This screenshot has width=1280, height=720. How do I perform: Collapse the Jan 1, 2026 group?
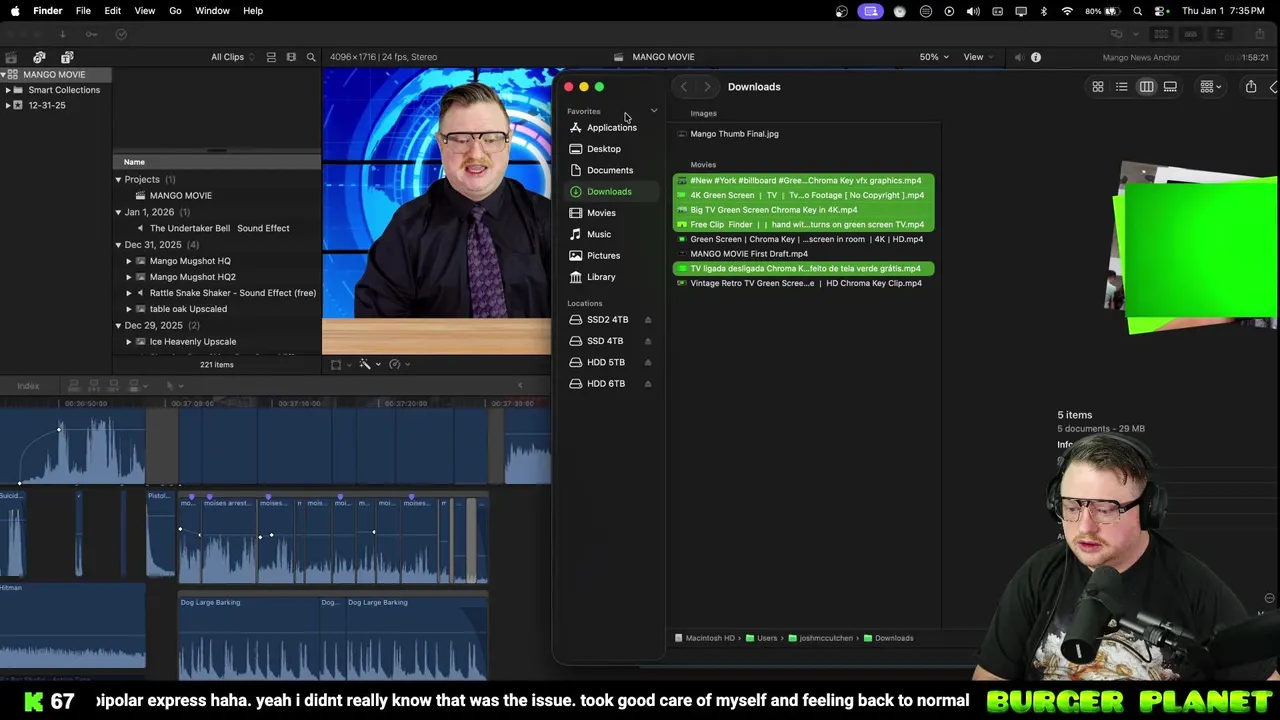pos(118,212)
